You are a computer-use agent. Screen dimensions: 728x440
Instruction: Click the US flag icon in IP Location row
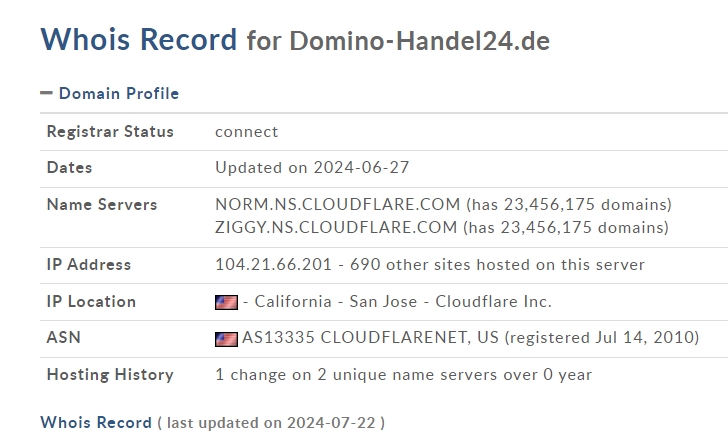coord(226,303)
